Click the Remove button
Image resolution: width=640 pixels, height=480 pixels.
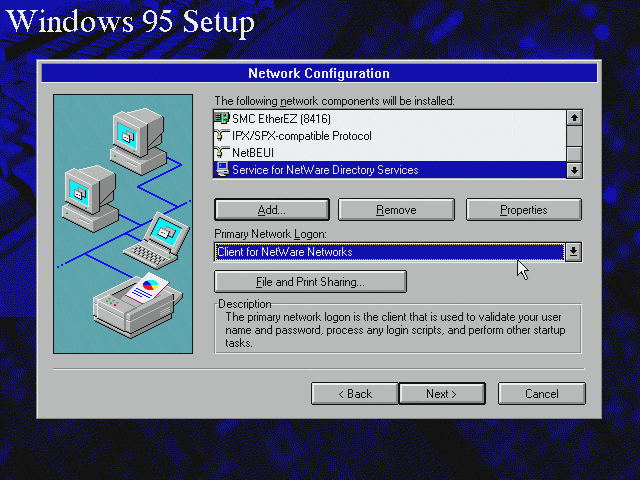click(x=396, y=210)
